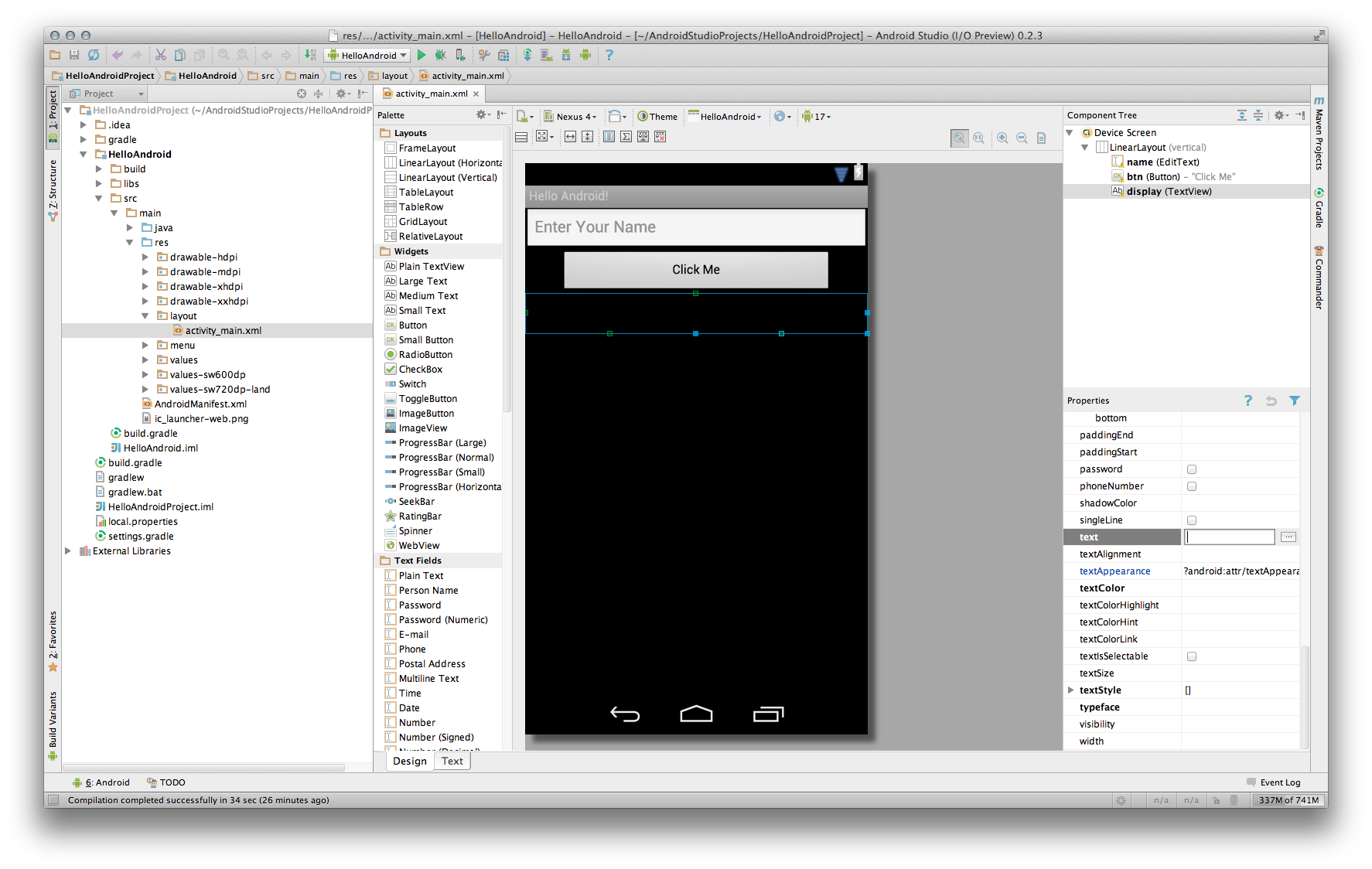Screen dimensions: 1372x869
Task: Open the locale globe dropdown
Action: click(783, 117)
